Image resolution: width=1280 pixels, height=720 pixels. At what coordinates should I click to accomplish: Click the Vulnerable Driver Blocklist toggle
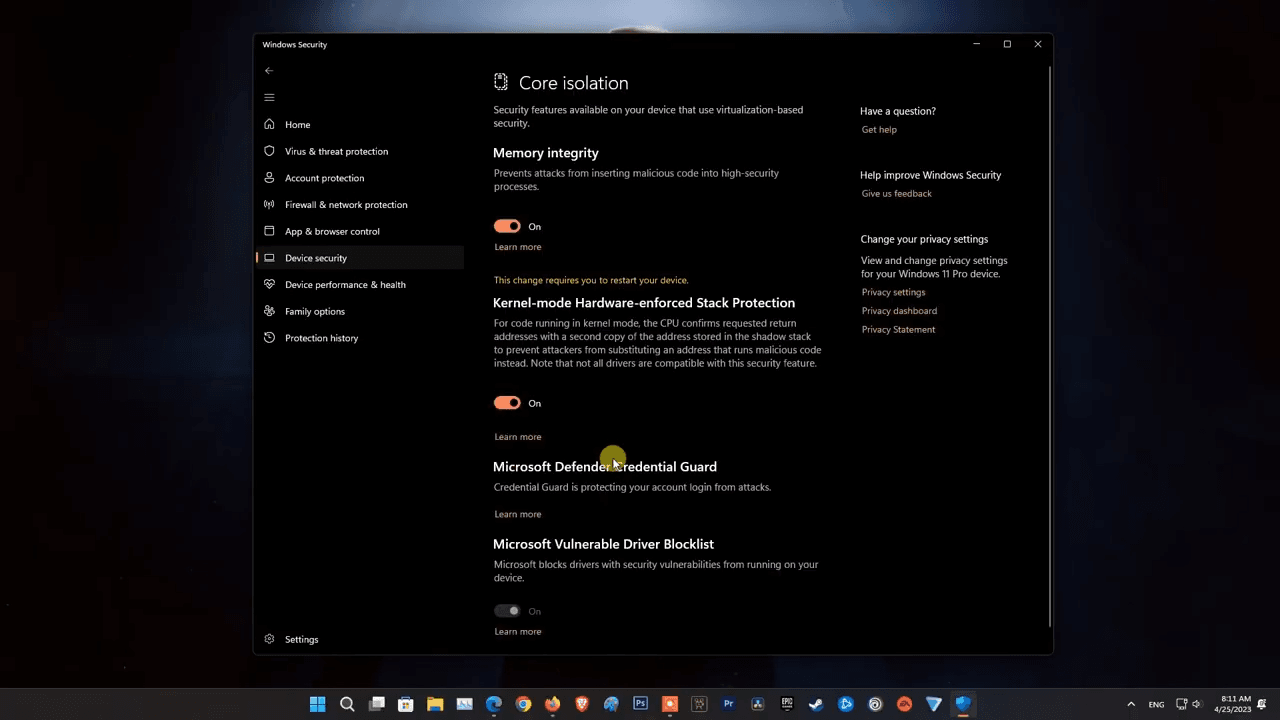[507, 611]
